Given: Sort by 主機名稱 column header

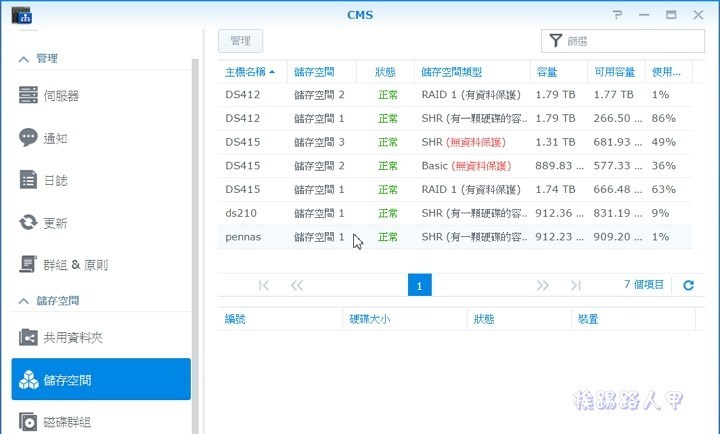Looking at the screenshot, I should coord(250,72).
